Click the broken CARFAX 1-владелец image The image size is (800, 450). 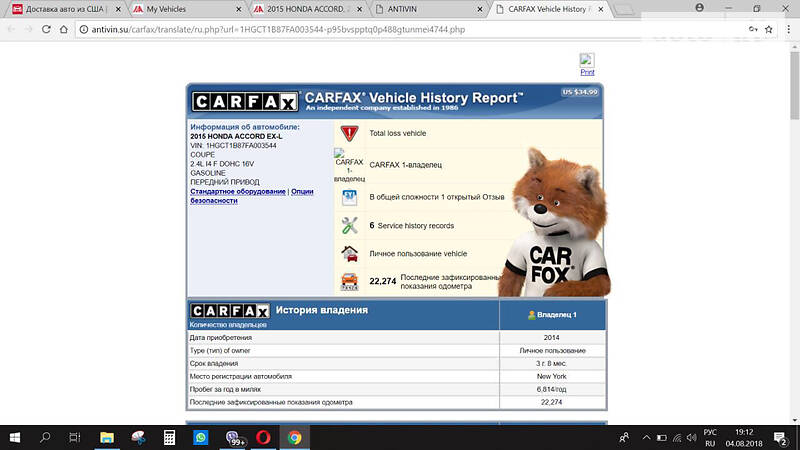tap(349, 165)
